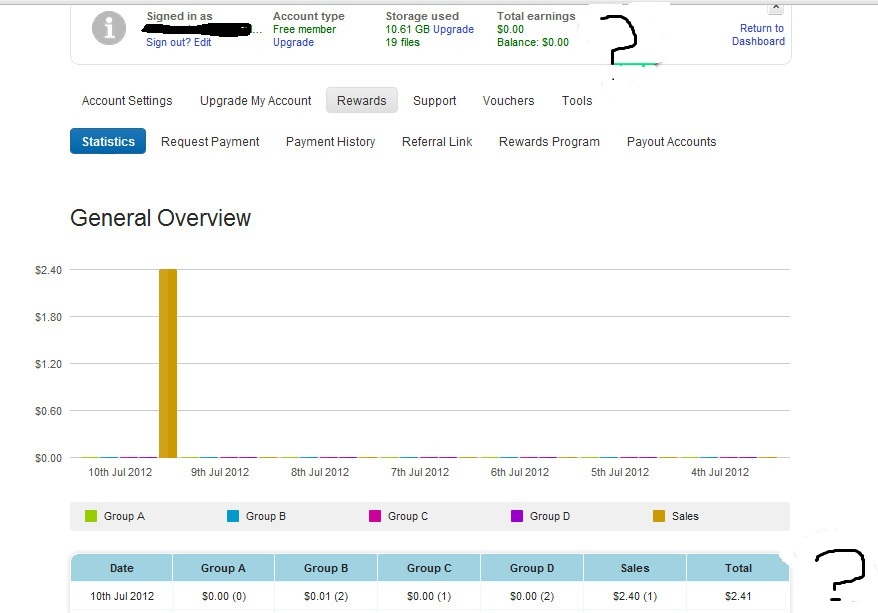The width and height of the screenshot is (878, 613).
Task: Click Return to Dashboard link
Action: pyautogui.click(x=758, y=35)
